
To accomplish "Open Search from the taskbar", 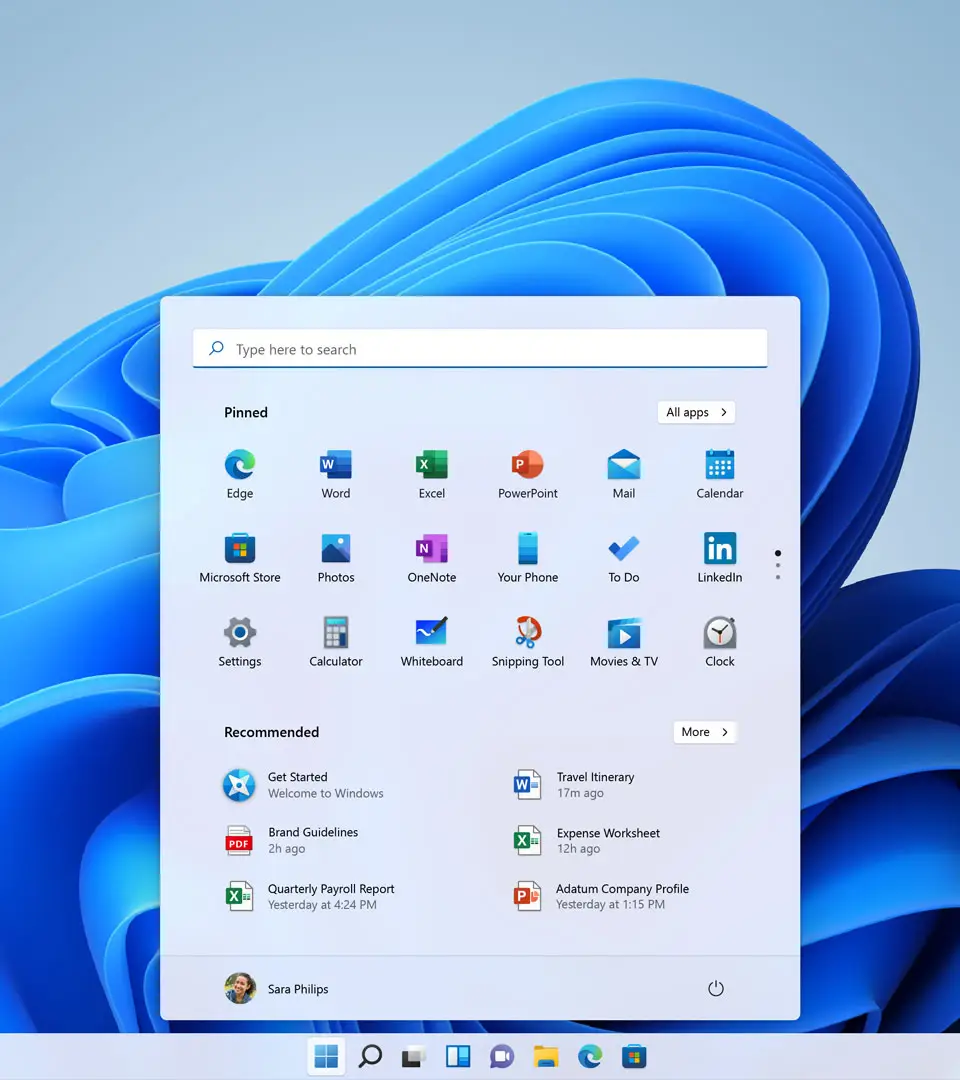I will click(x=370, y=1056).
